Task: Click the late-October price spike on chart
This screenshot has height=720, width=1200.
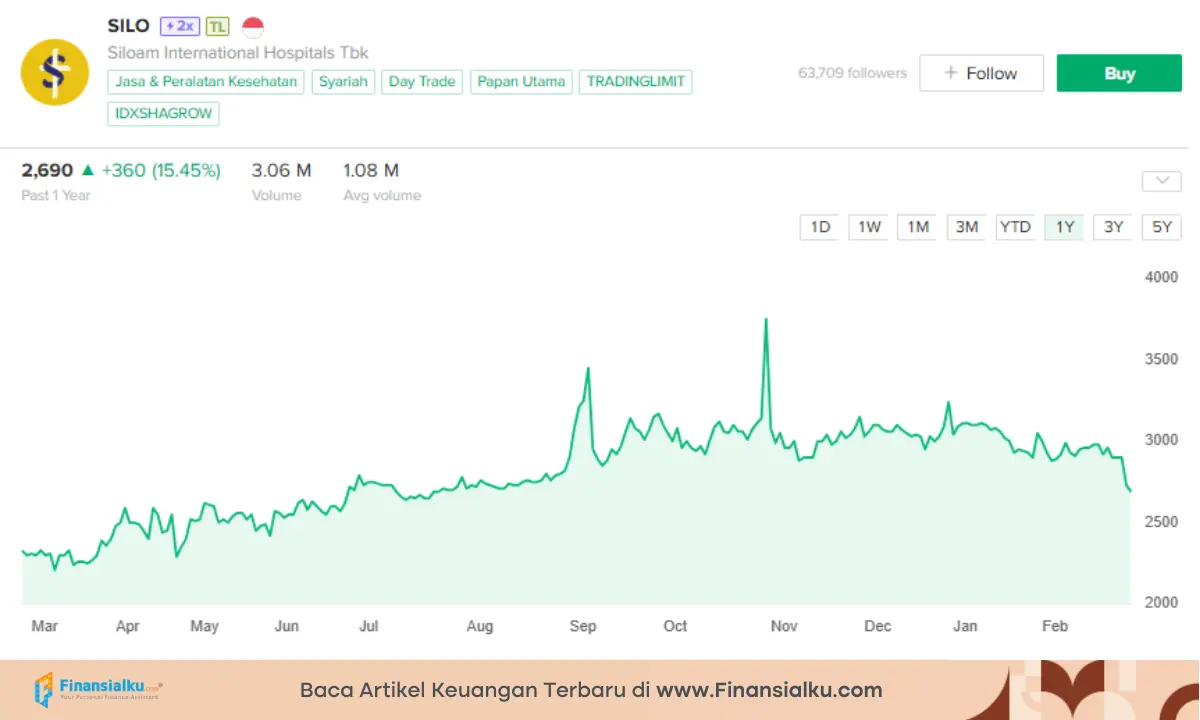Action: [766, 320]
